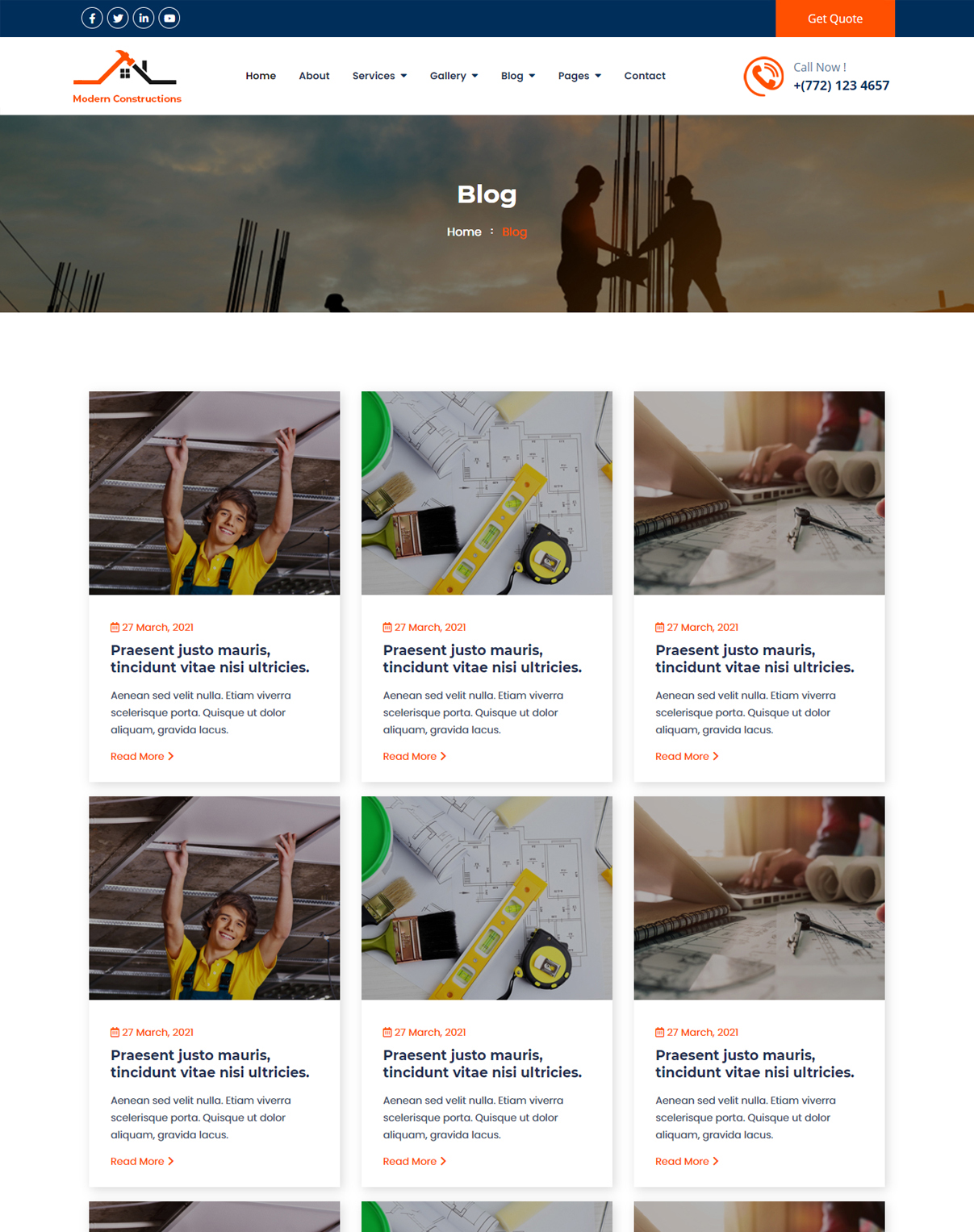Screen dimensions: 974x1232
Task: Click the arrow icon beside first Read More
Action: (171, 756)
